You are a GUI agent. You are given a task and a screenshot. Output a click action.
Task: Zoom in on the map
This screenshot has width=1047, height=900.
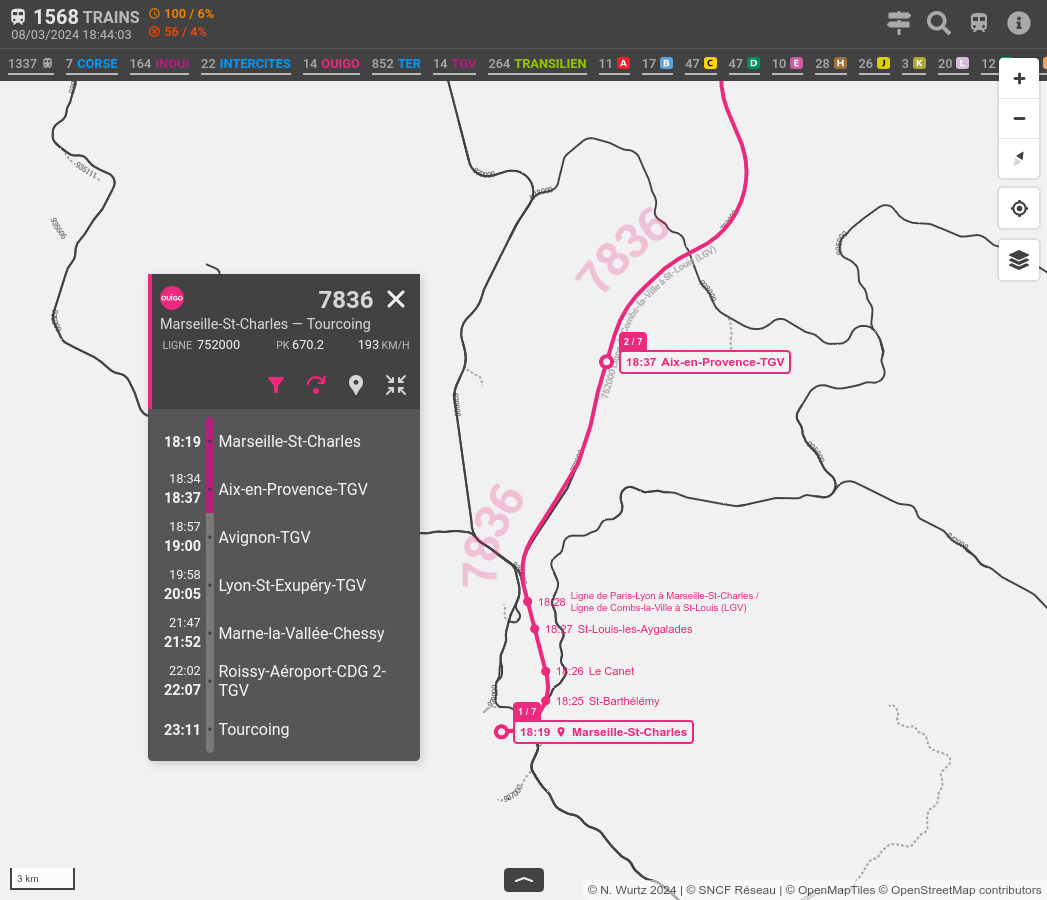[1019, 79]
